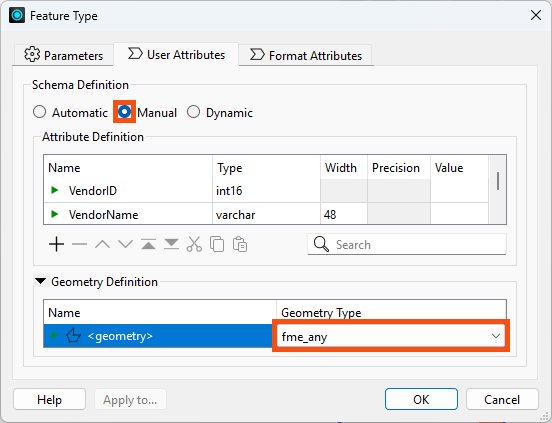Click the green arrow beside VendorID
Screen dimensions: 552x423
point(54,190)
